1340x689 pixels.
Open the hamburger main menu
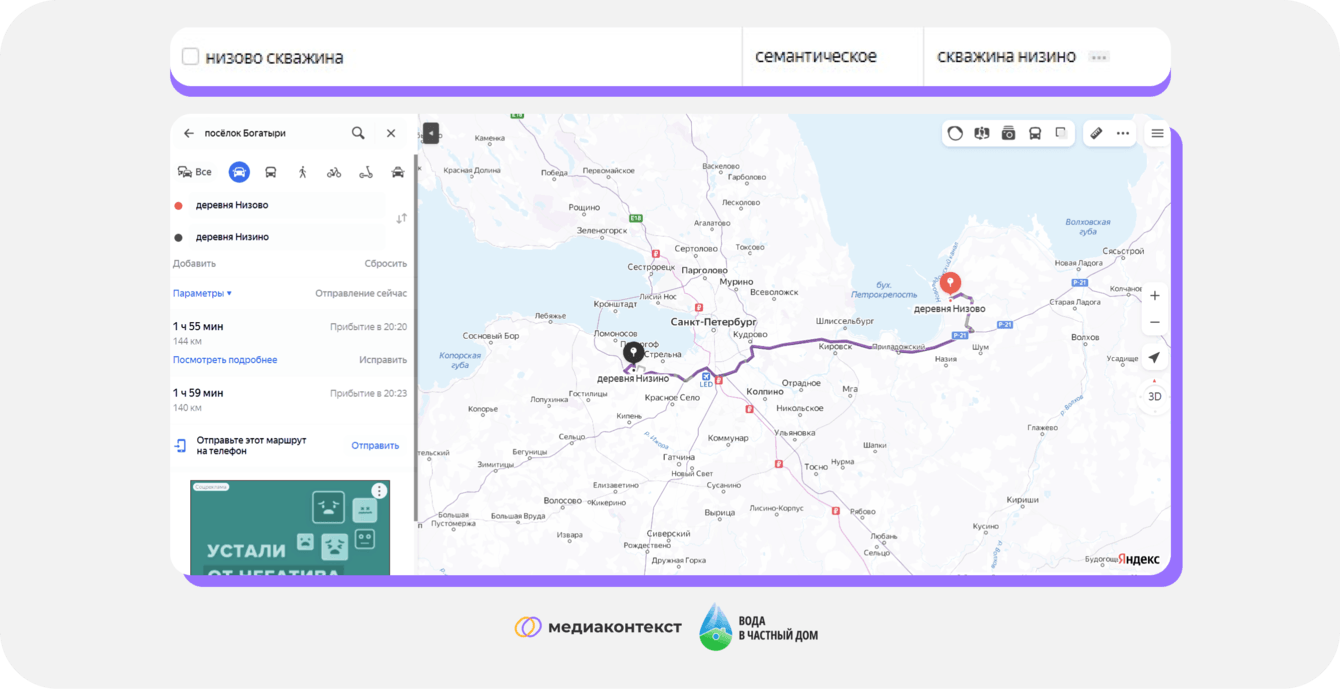click(x=1157, y=133)
